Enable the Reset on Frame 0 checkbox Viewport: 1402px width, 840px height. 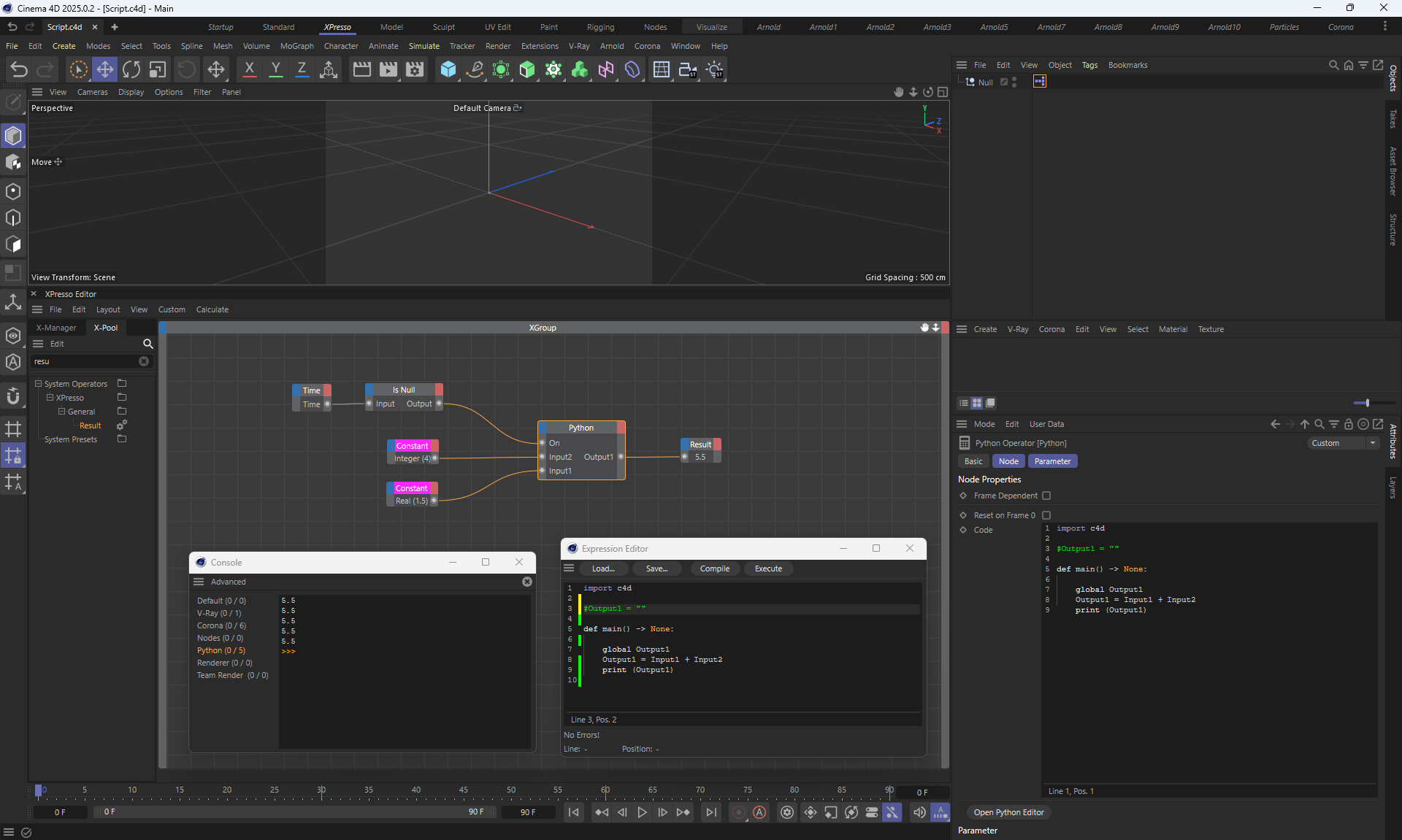coord(1046,515)
